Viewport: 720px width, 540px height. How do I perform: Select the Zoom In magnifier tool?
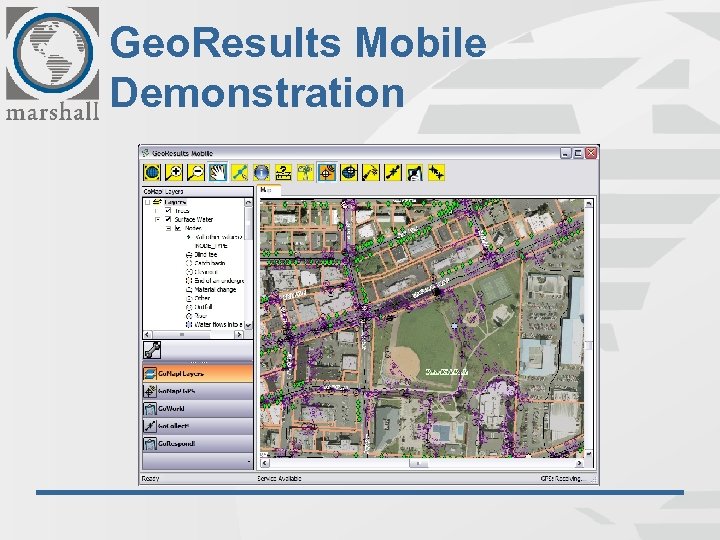[174, 173]
